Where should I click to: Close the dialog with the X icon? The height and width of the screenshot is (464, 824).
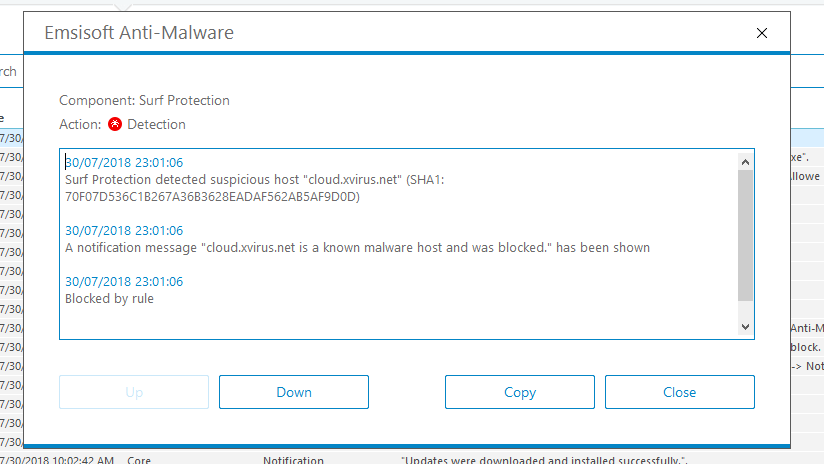pyautogui.click(x=762, y=33)
